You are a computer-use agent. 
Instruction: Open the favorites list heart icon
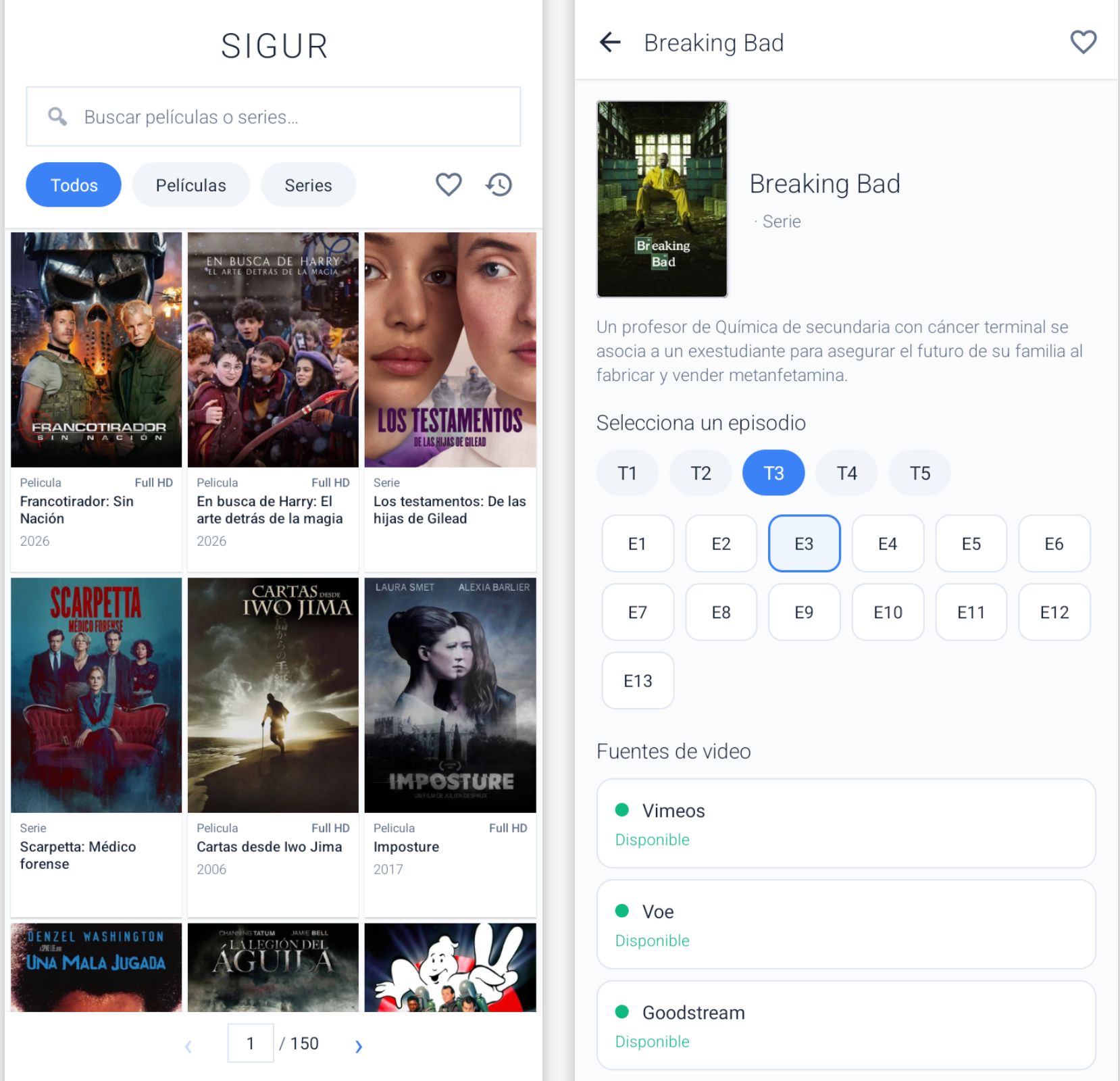(x=449, y=184)
